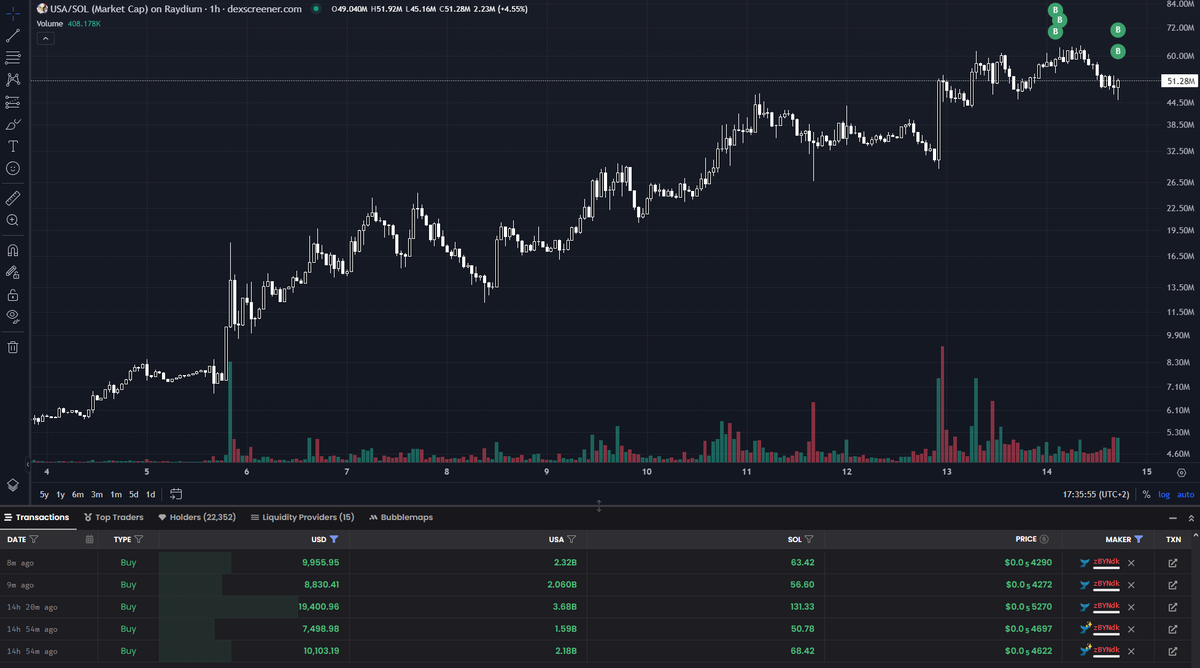Open the active USD column filter
The image size is (1200, 668).
334,539
